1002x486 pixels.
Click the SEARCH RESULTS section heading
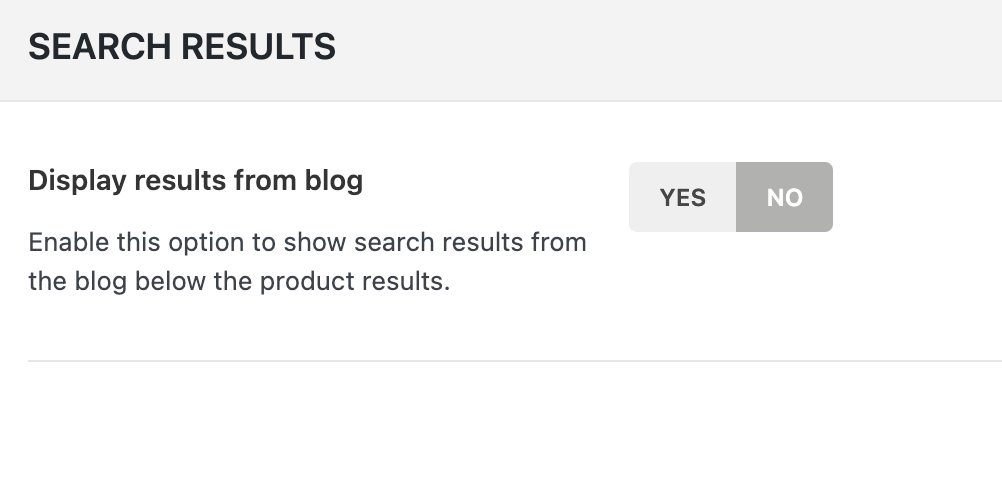182,47
